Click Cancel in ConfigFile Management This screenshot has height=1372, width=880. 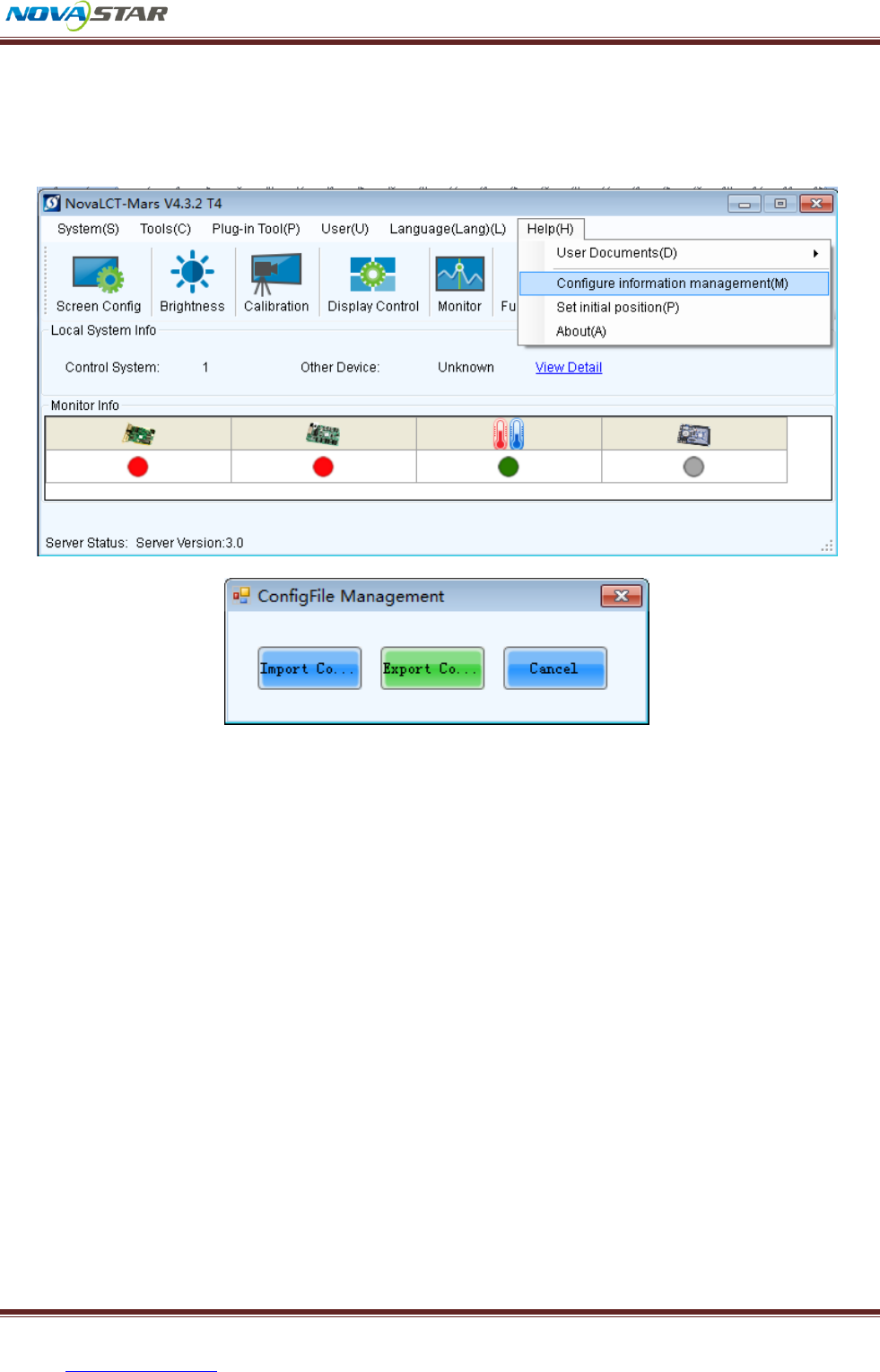click(x=555, y=669)
